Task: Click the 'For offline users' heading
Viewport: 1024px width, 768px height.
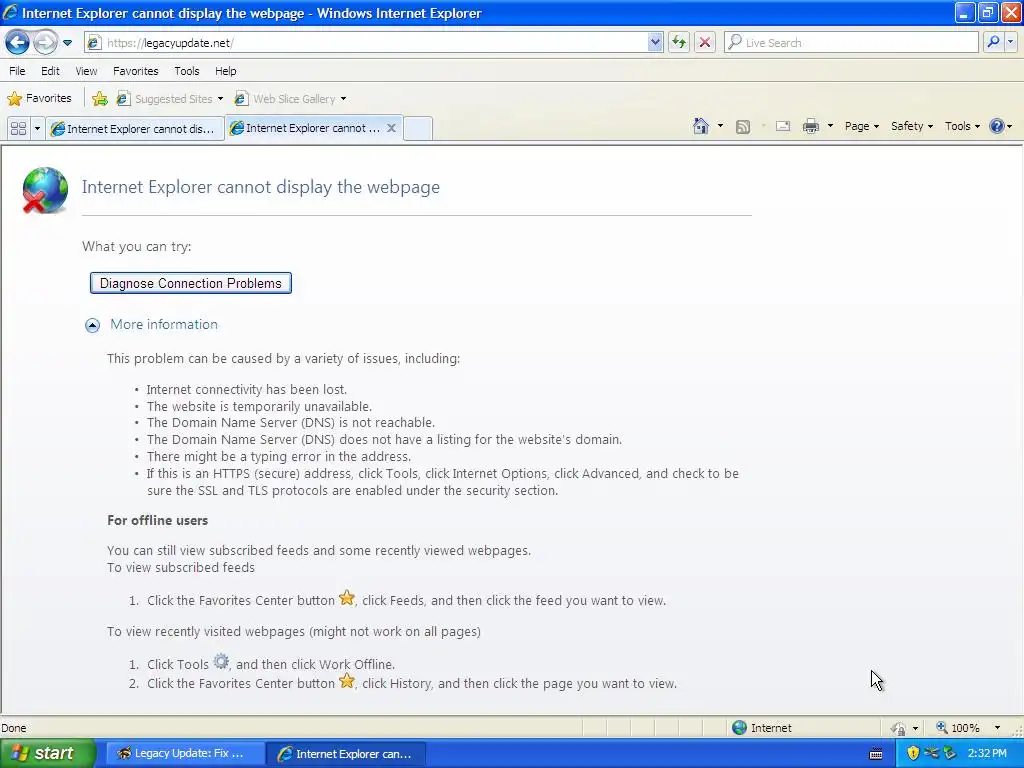Action: coord(157,520)
